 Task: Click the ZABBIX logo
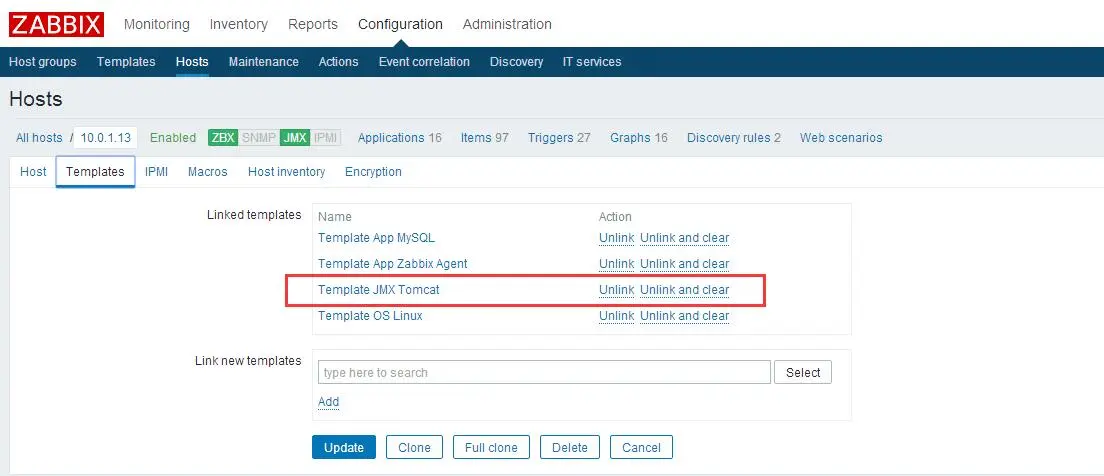click(56, 24)
